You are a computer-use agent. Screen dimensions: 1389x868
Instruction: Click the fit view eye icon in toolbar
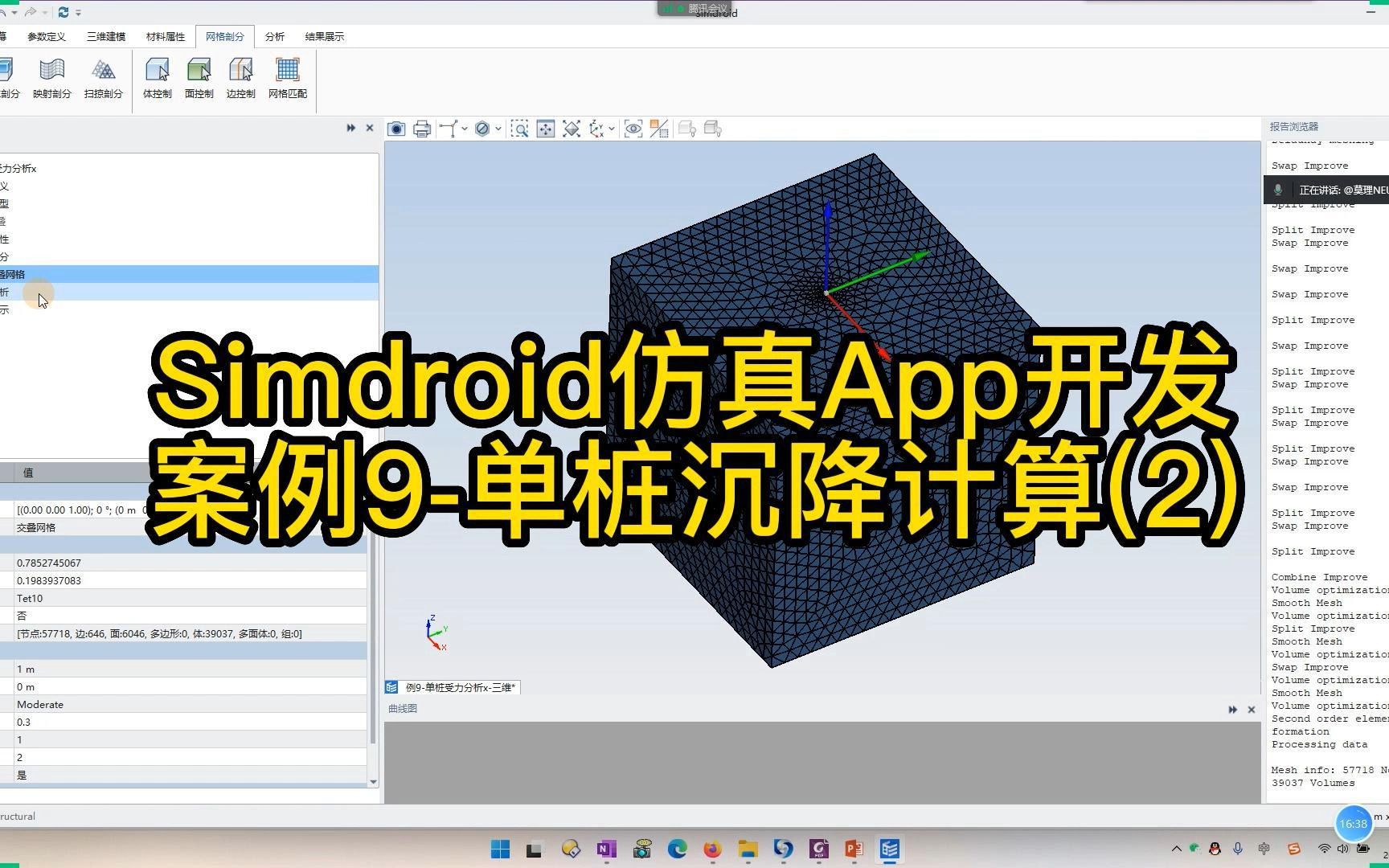point(633,129)
